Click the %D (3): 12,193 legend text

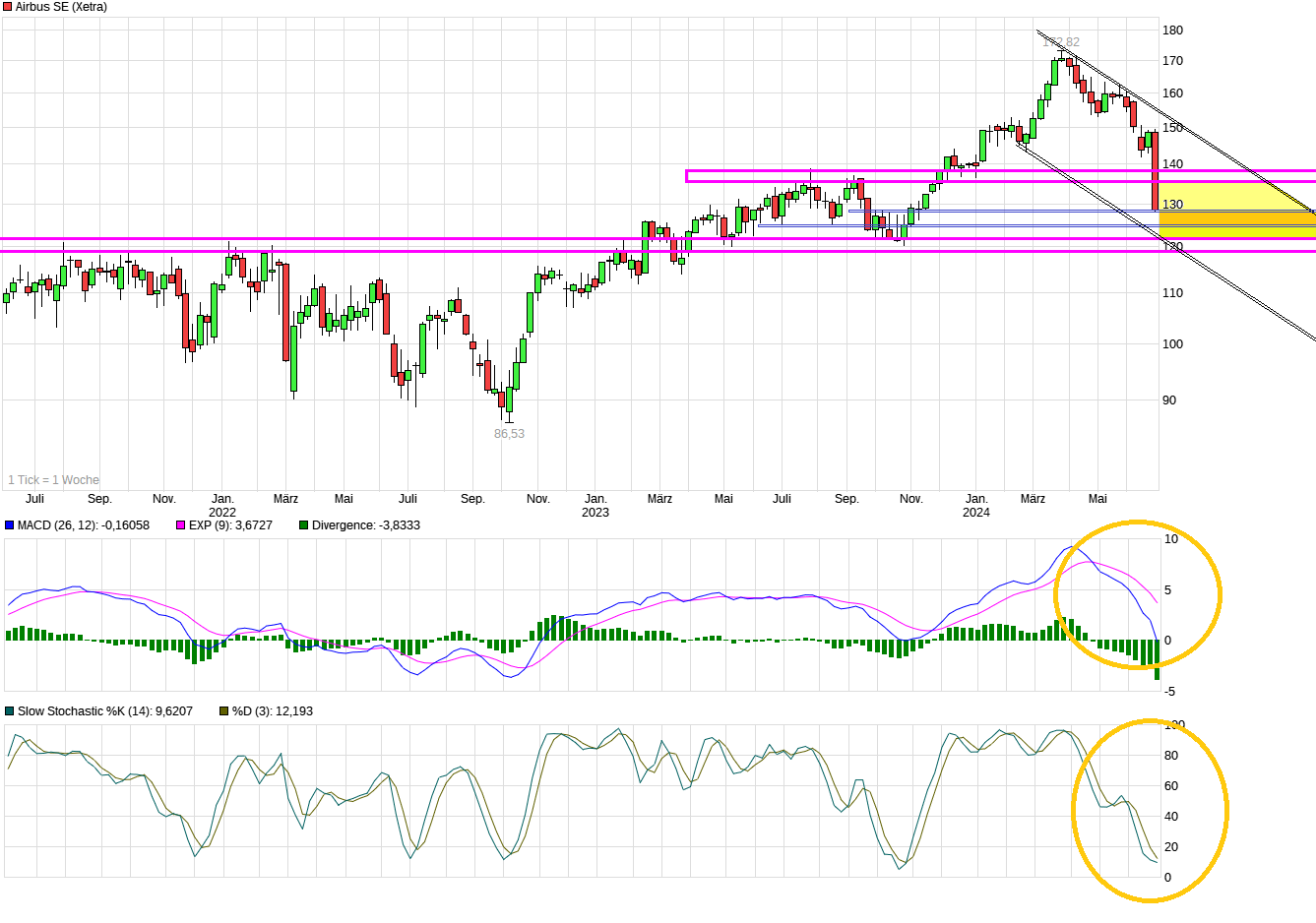click(273, 709)
